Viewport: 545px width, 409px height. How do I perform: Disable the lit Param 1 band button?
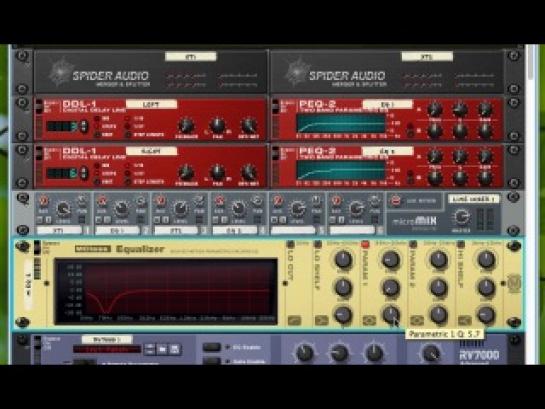365,244
